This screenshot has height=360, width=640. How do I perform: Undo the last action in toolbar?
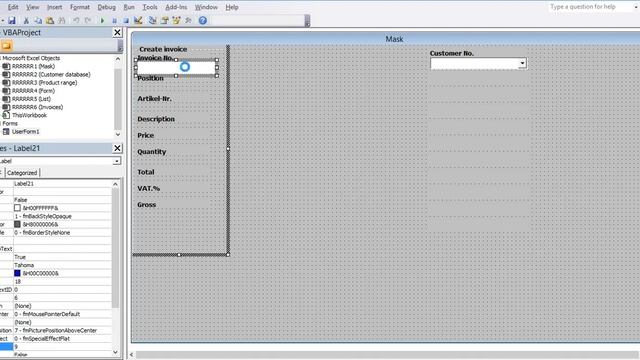[76, 20]
